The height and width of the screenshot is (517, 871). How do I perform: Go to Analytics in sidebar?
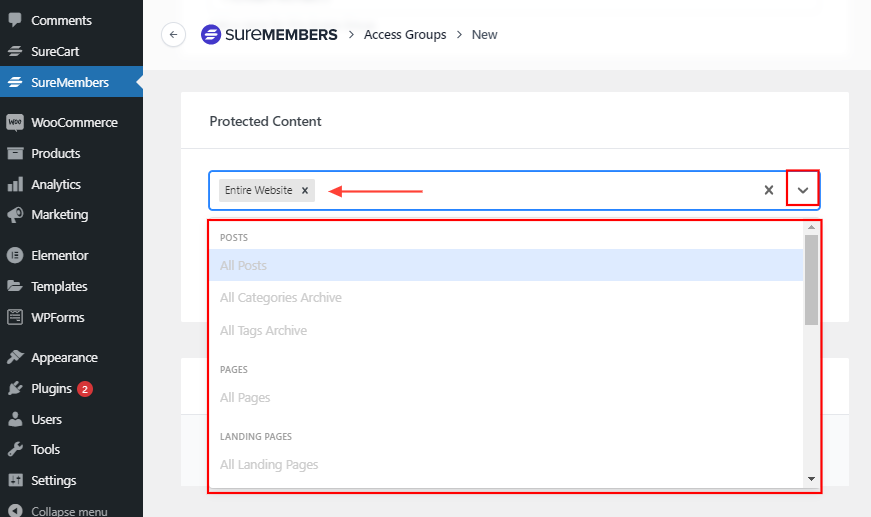55,184
